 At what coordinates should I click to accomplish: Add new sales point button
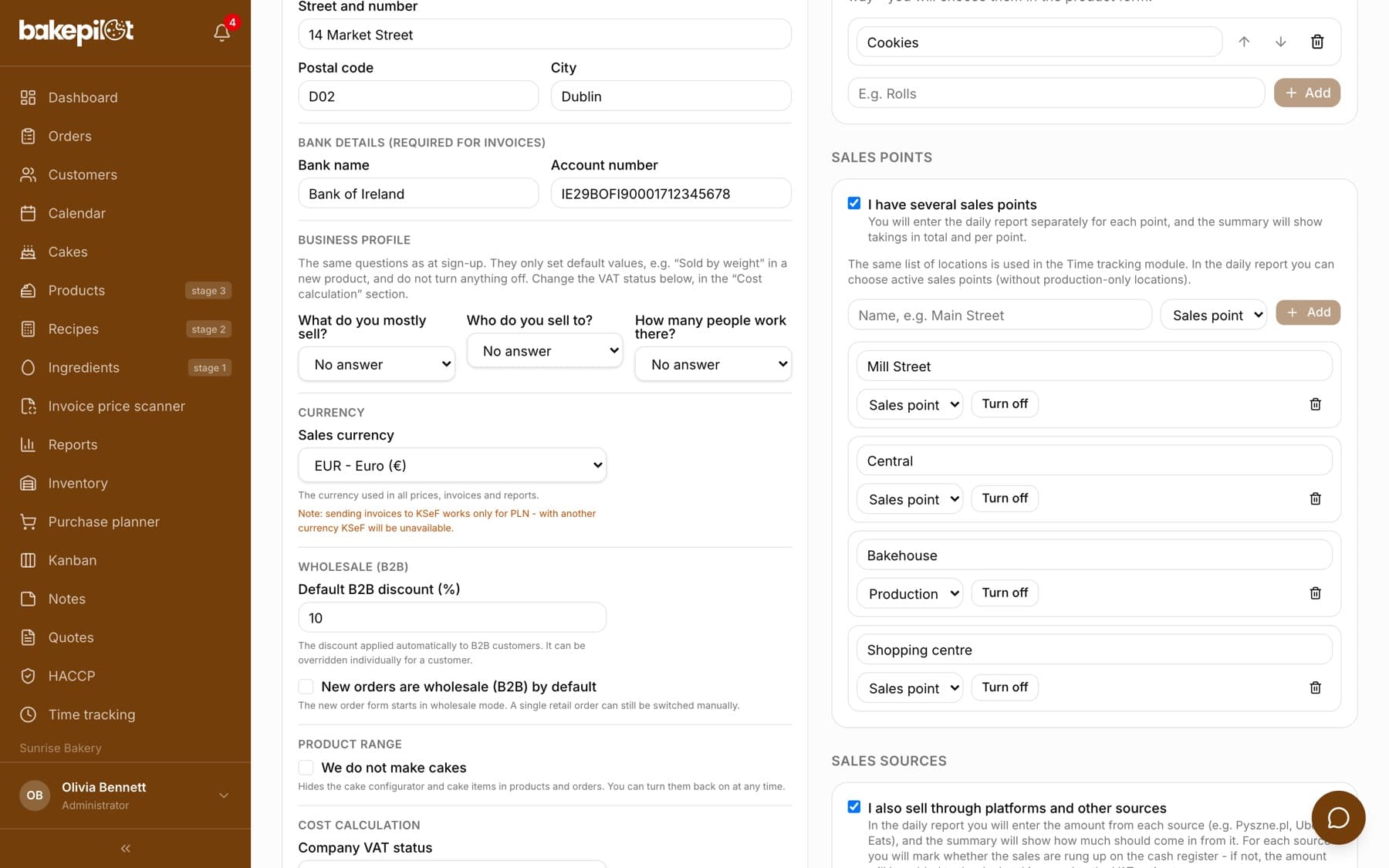(1308, 312)
